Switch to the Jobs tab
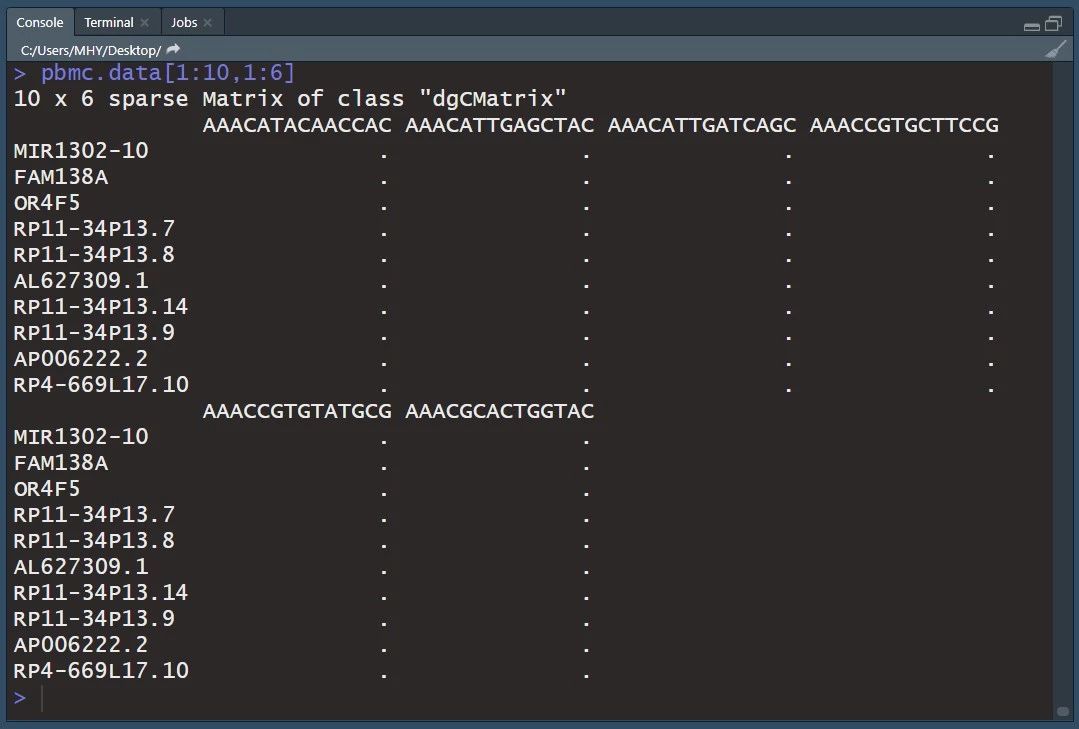Viewport: 1079px width, 729px height. click(184, 22)
